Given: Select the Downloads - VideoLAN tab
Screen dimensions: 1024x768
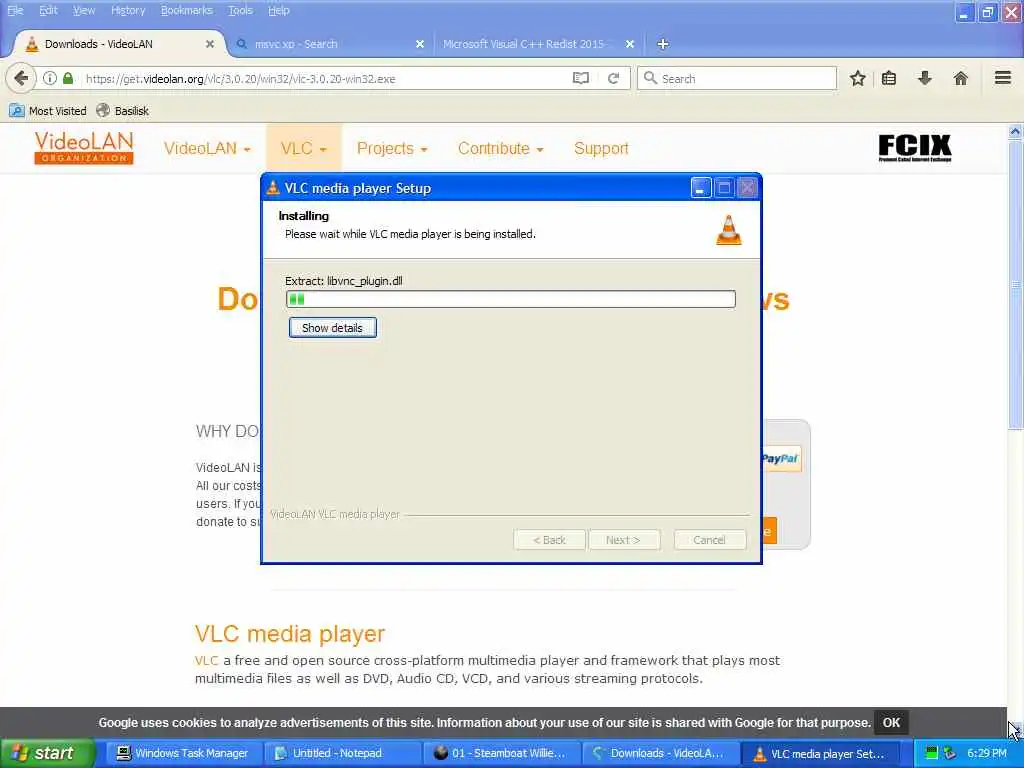Looking at the screenshot, I should coord(118,44).
